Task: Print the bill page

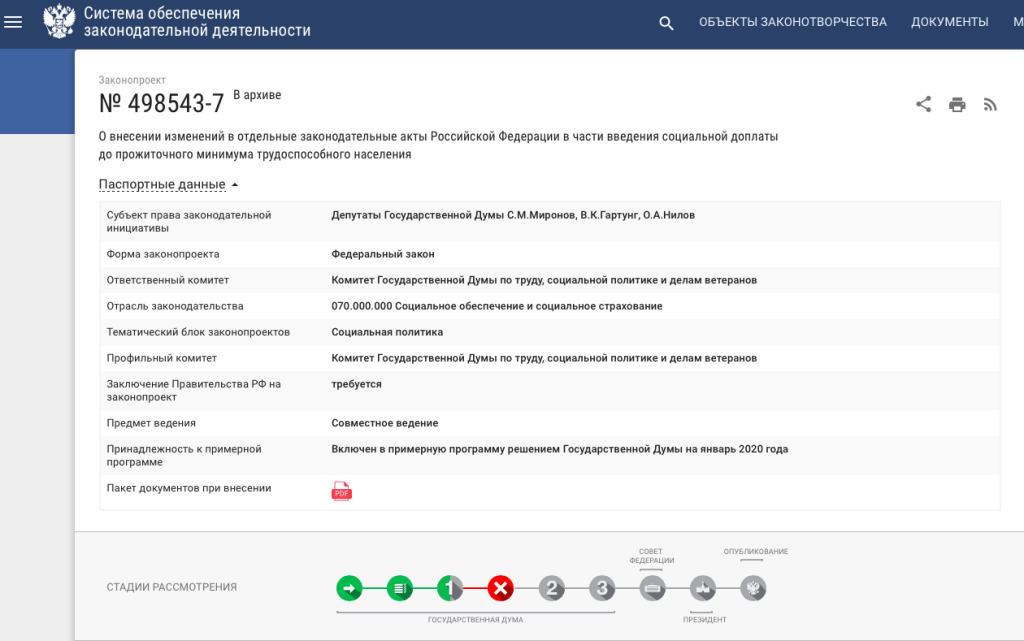Action: point(957,104)
